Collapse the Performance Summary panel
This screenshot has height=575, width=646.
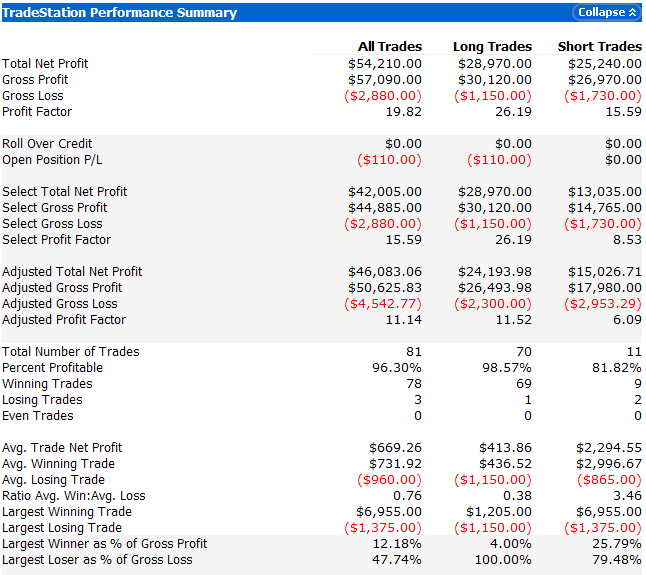[601, 13]
